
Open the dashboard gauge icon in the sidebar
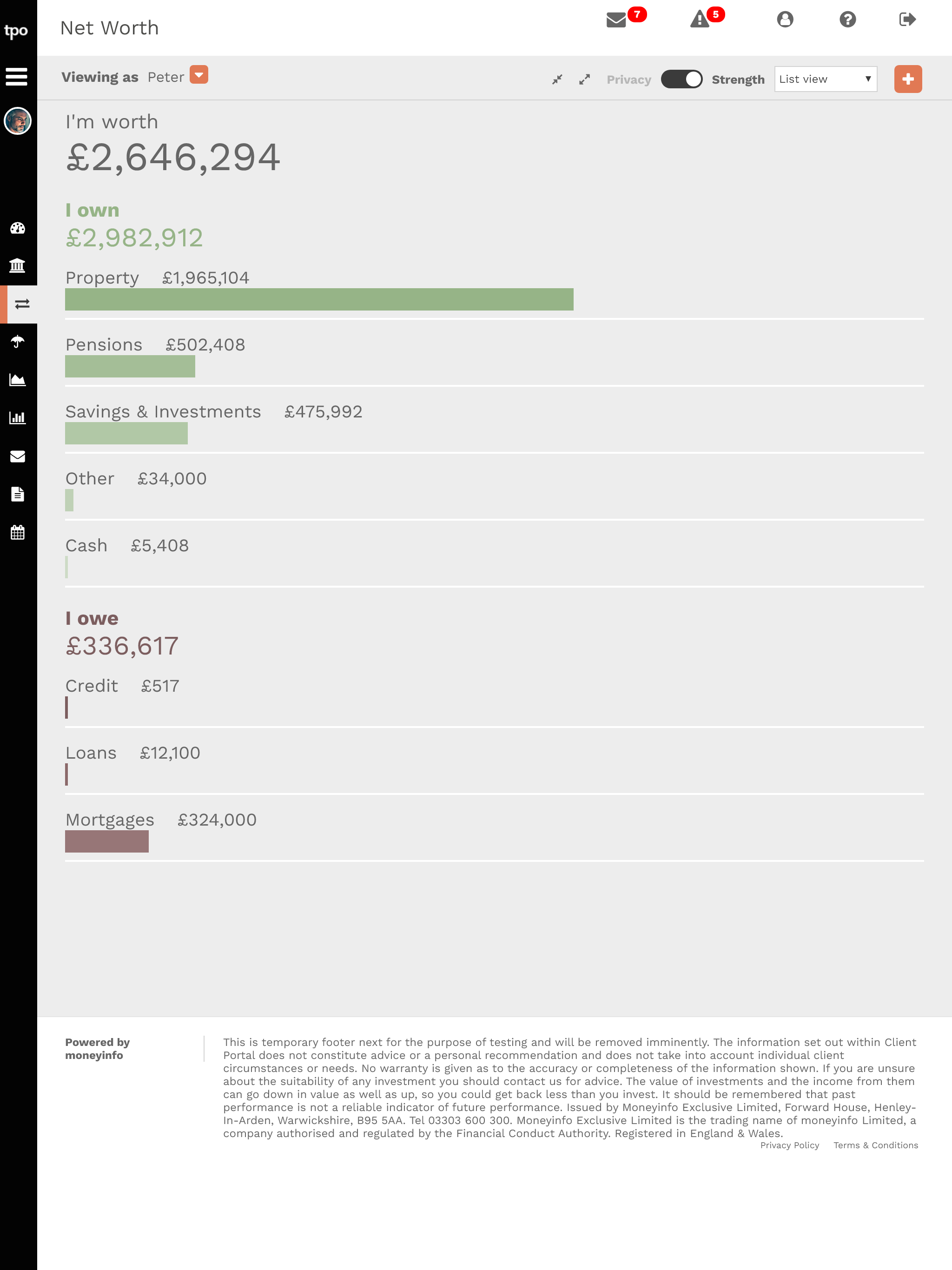tap(18, 228)
